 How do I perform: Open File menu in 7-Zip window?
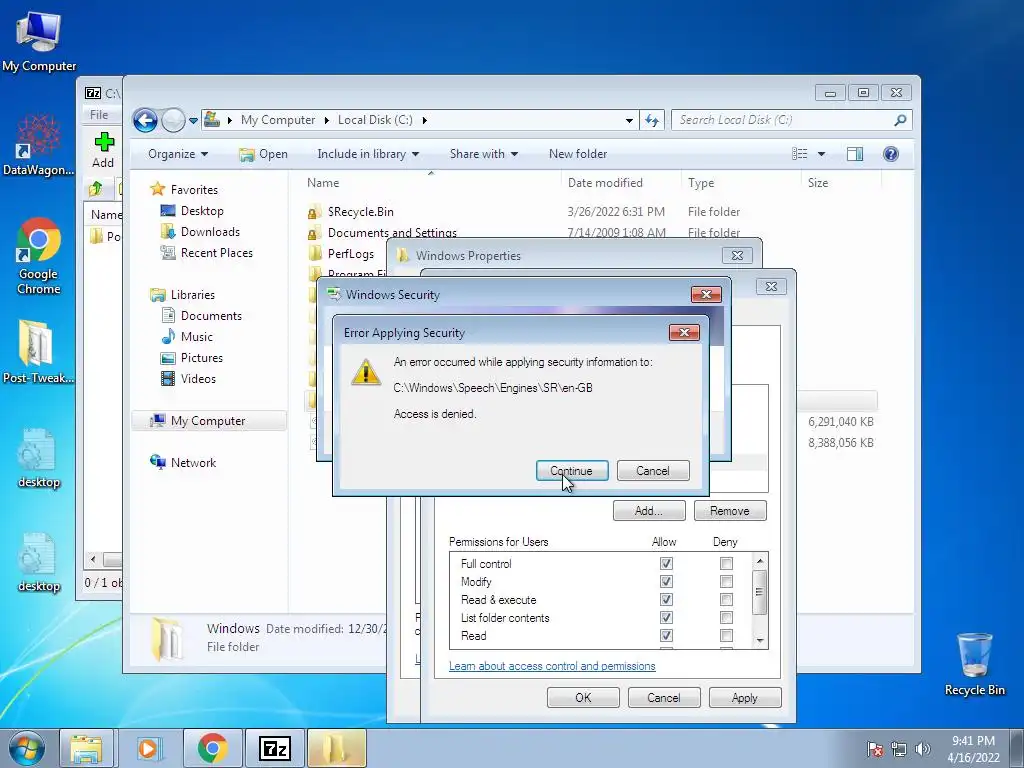tap(99, 114)
